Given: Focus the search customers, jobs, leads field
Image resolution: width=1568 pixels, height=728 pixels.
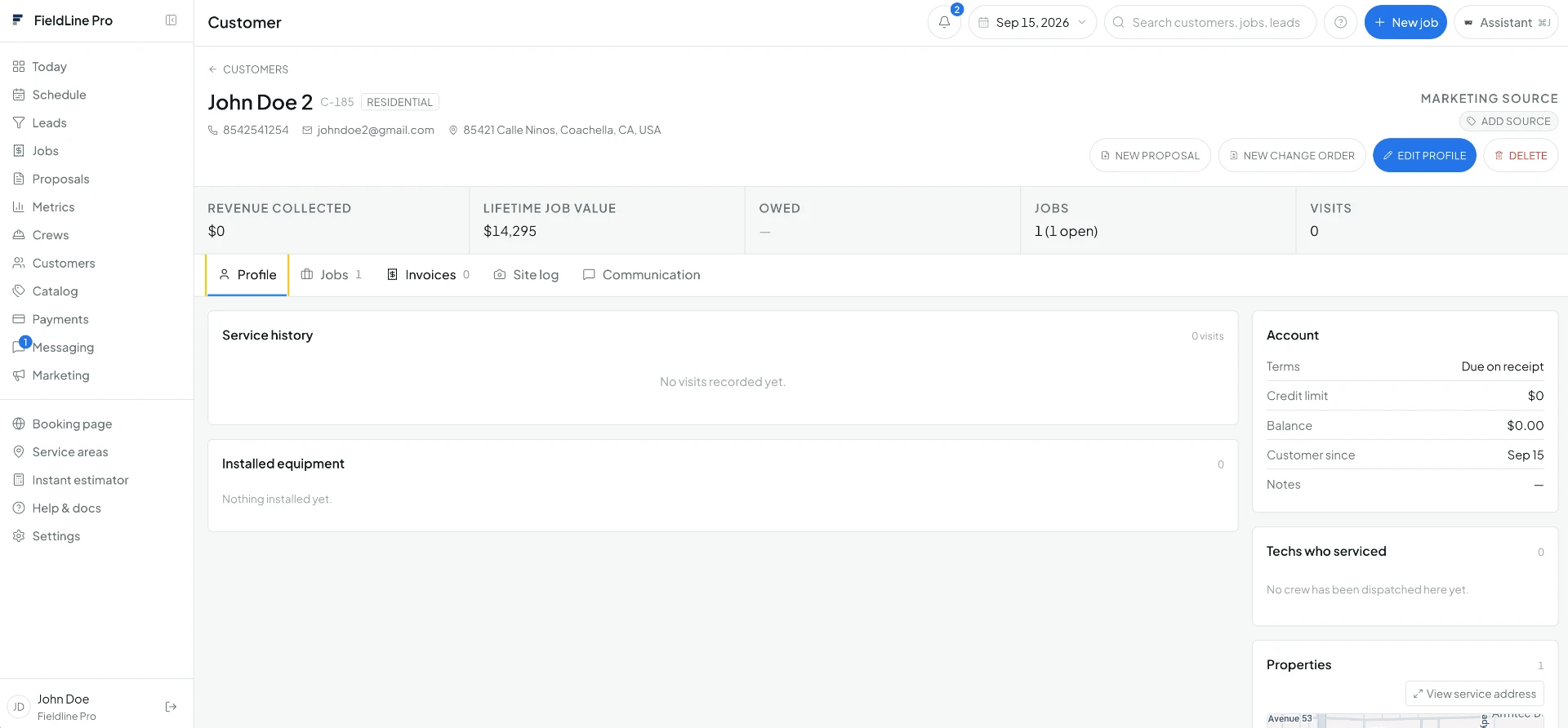Looking at the screenshot, I should pos(1210,22).
